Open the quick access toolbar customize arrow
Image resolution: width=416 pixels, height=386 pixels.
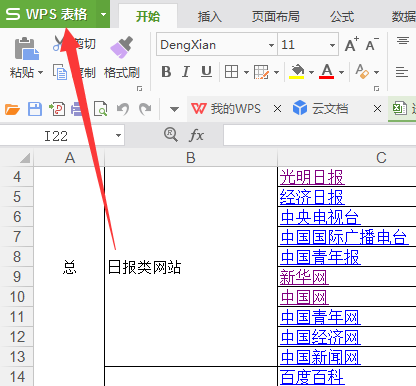pos(174,109)
